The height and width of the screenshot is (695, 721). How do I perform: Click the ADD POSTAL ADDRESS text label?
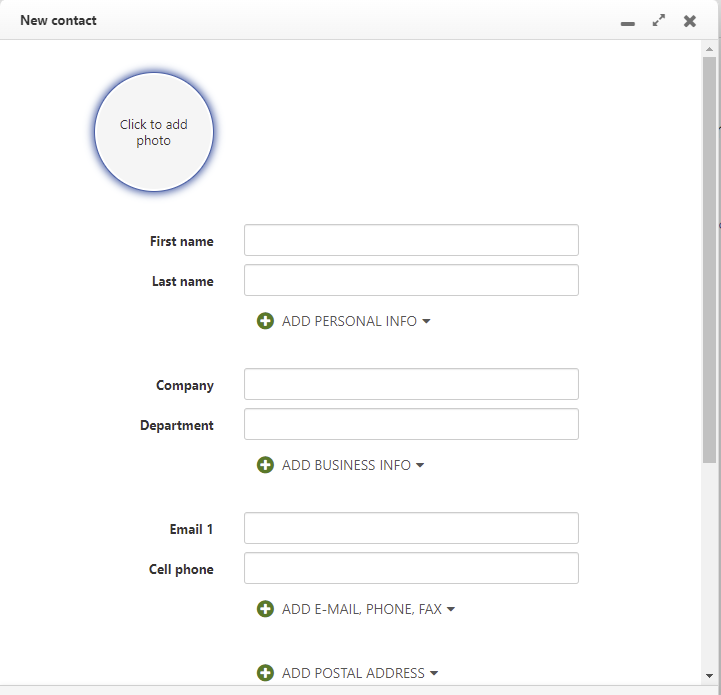tap(353, 673)
